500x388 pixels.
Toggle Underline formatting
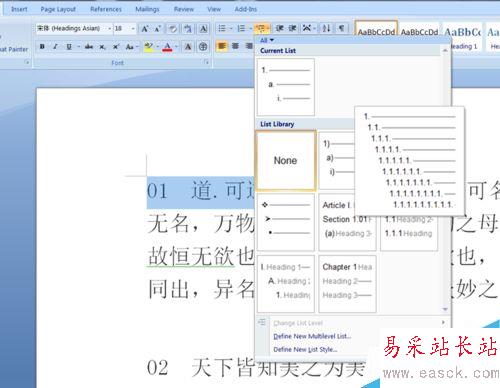coord(69,47)
